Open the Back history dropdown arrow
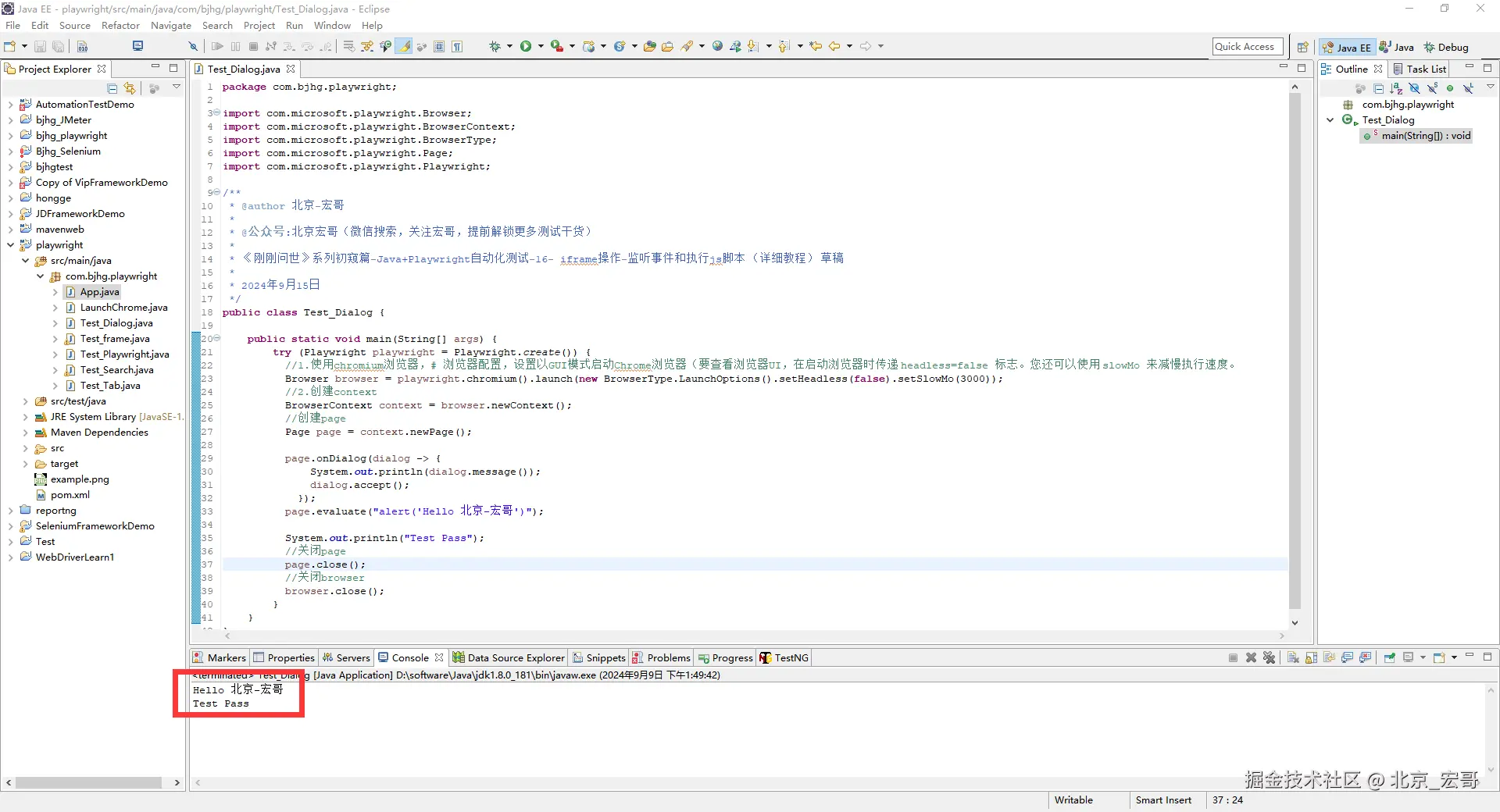Image resolution: width=1500 pixels, height=812 pixels. (x=849, y=46)
